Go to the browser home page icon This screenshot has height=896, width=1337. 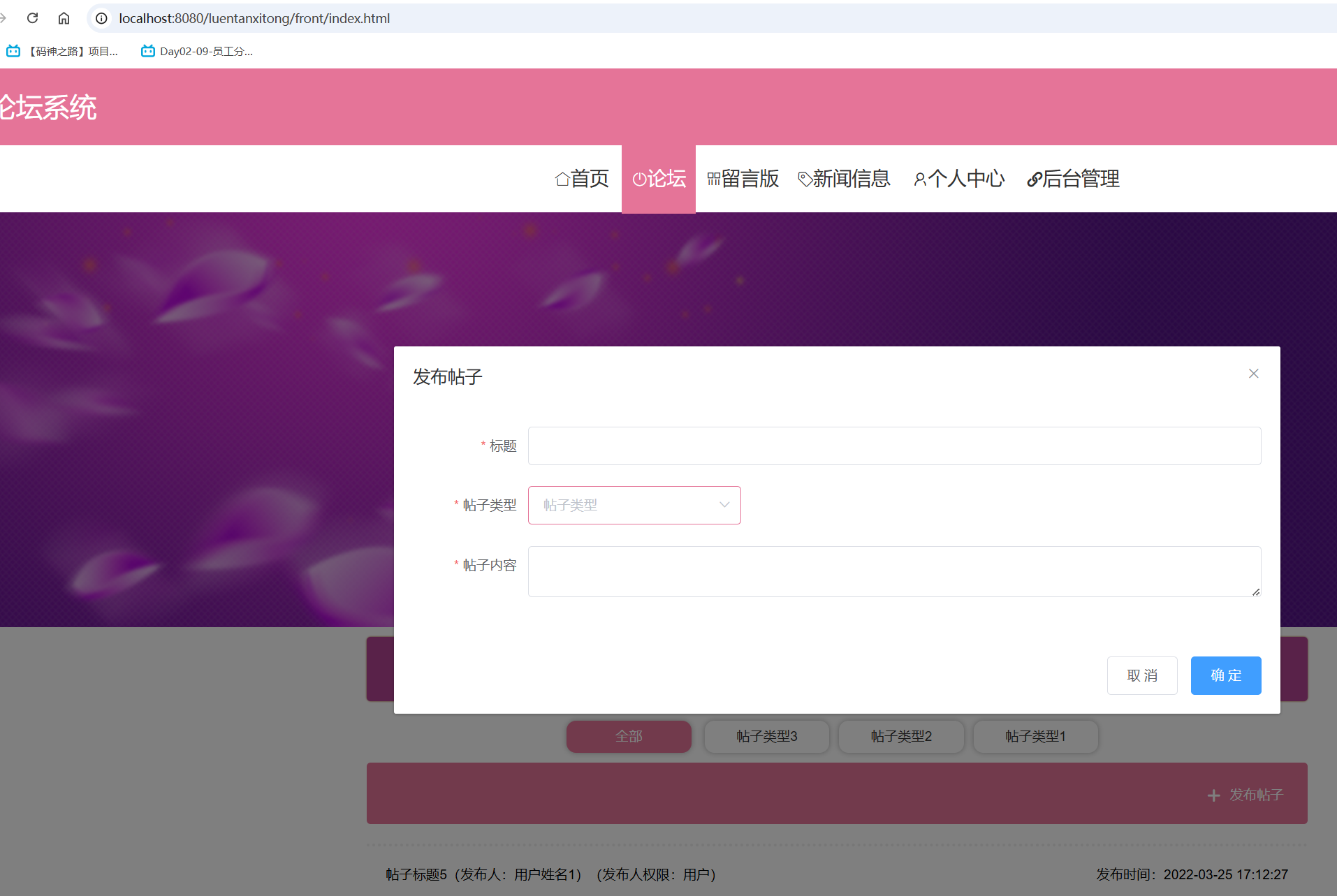pos(64,18)
